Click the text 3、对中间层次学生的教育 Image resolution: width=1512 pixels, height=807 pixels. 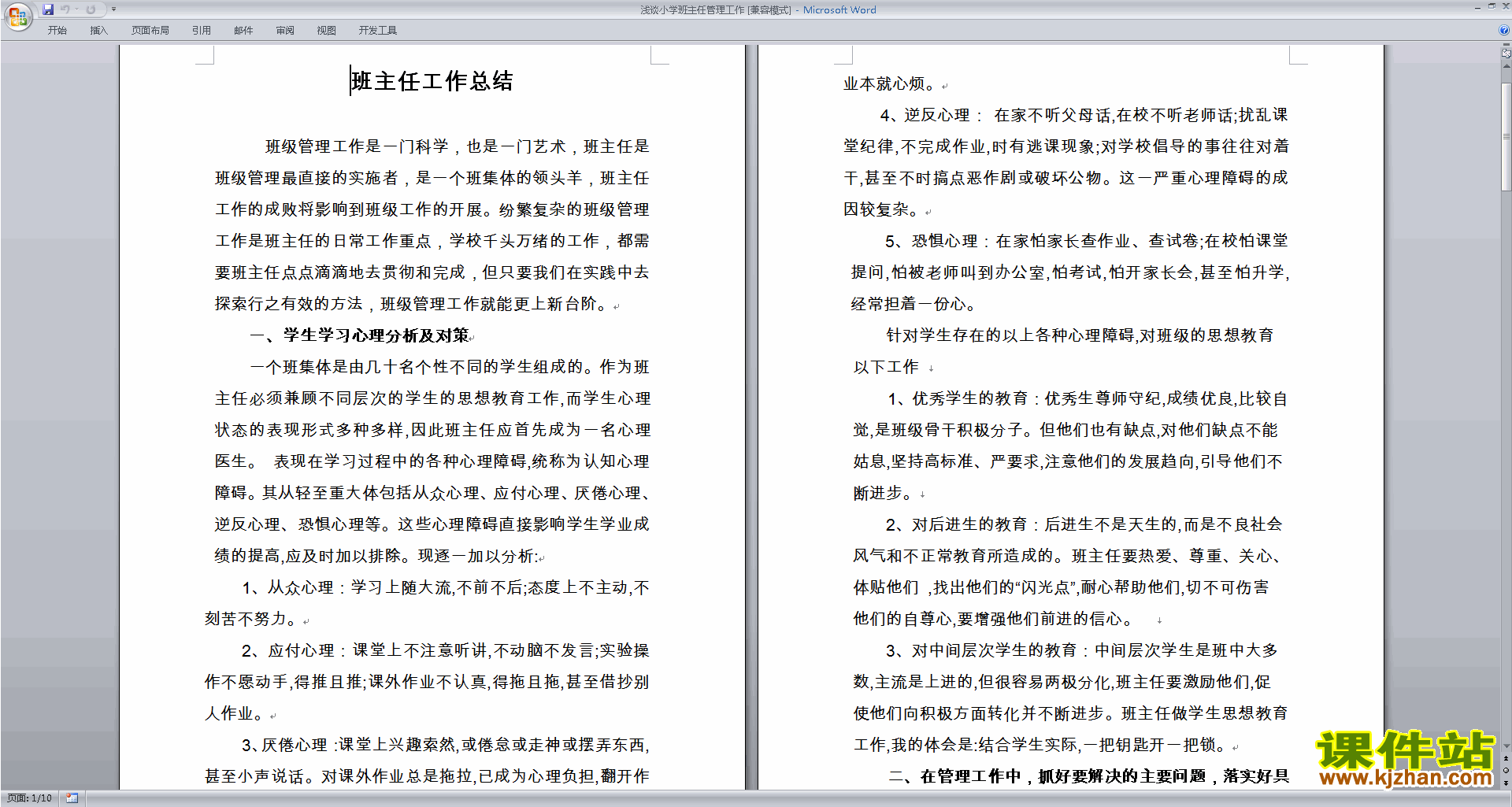(981, 650)
